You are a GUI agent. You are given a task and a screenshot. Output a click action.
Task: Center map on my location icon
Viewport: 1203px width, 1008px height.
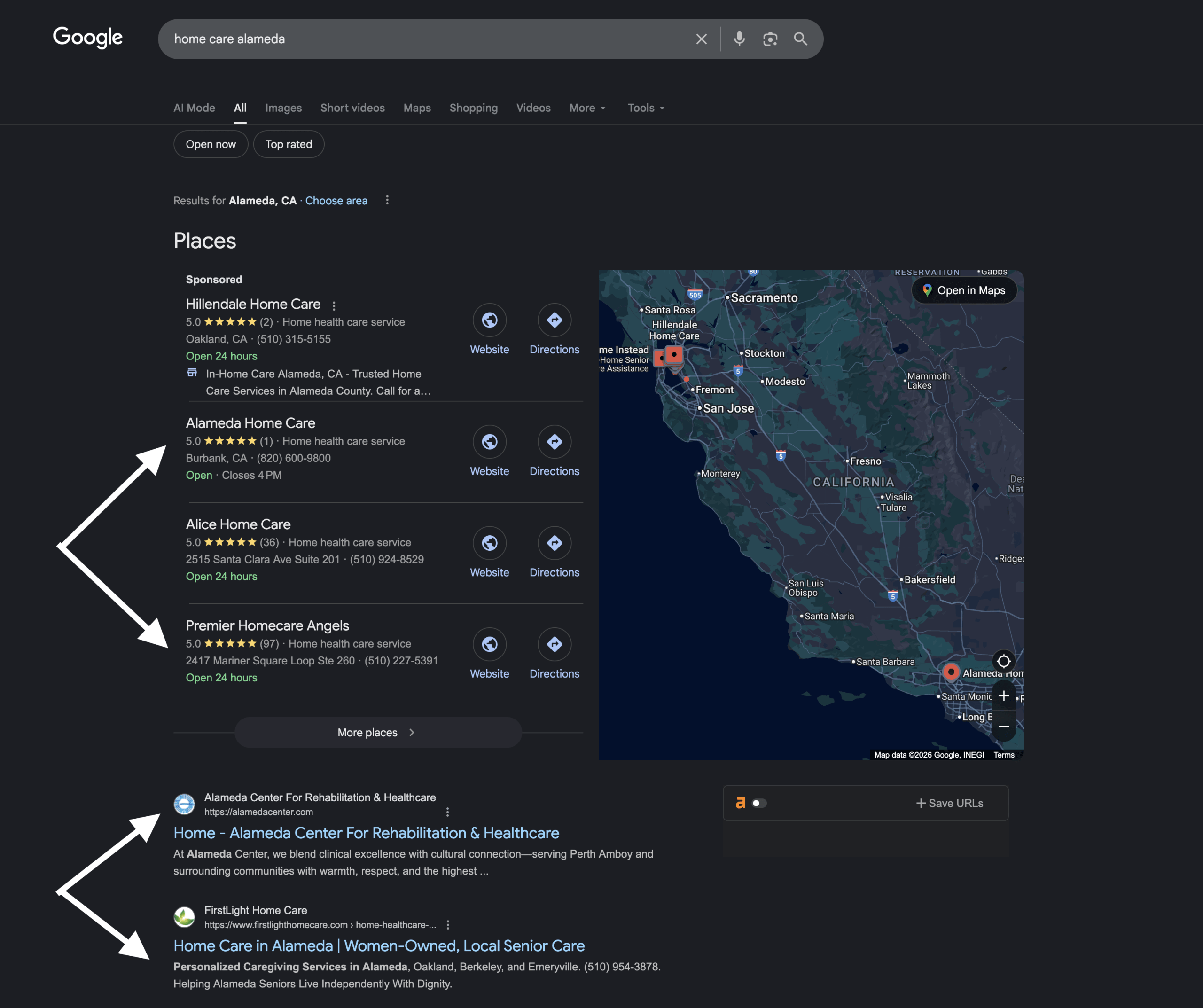[1003, 662]
